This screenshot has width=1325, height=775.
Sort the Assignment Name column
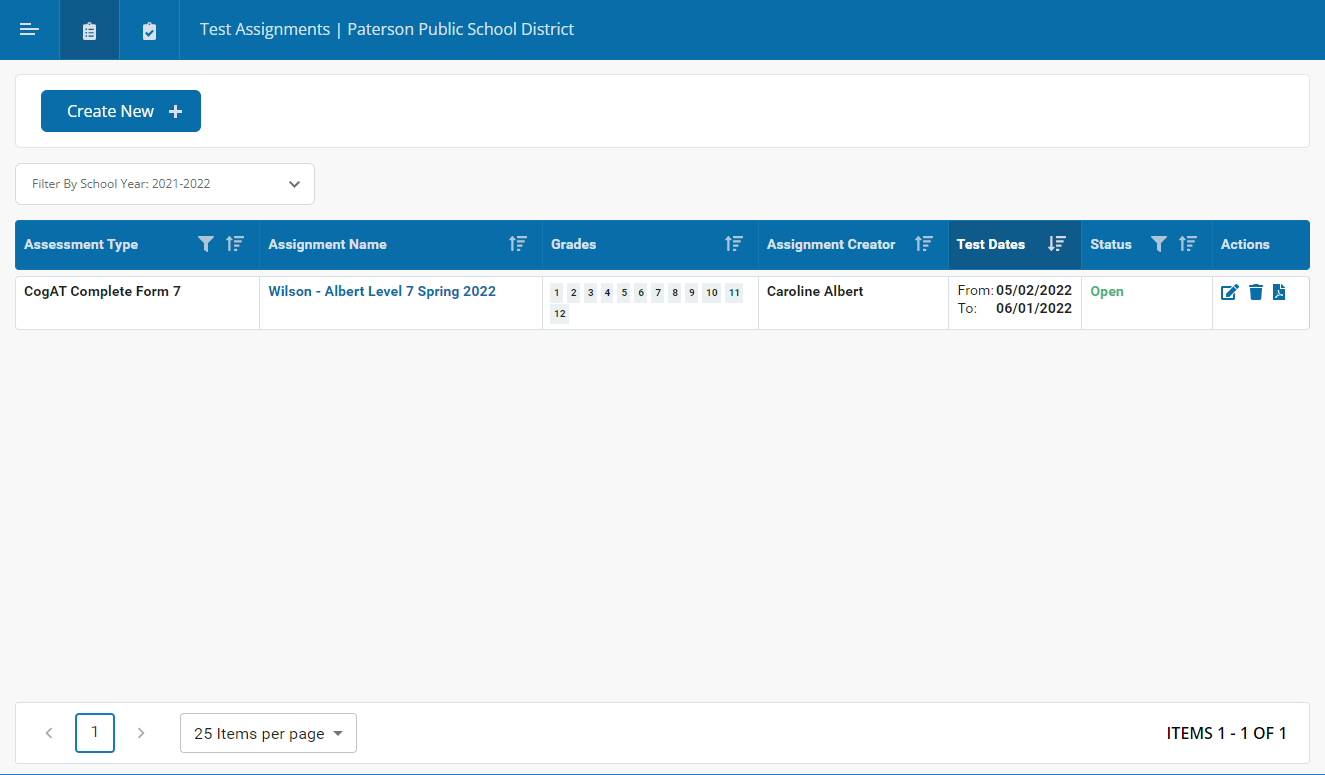coord(519,244)
